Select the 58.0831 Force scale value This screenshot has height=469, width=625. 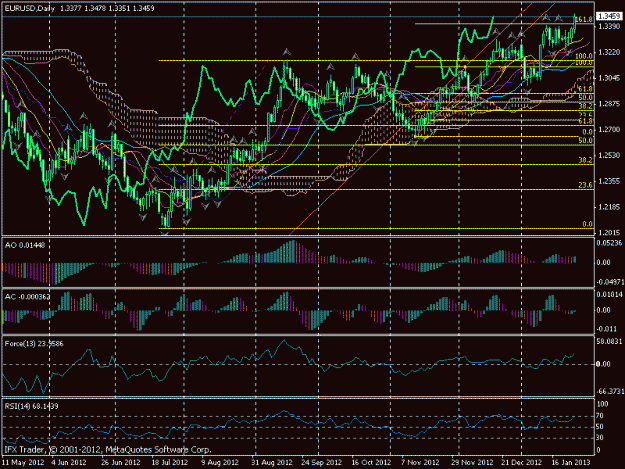610,341
